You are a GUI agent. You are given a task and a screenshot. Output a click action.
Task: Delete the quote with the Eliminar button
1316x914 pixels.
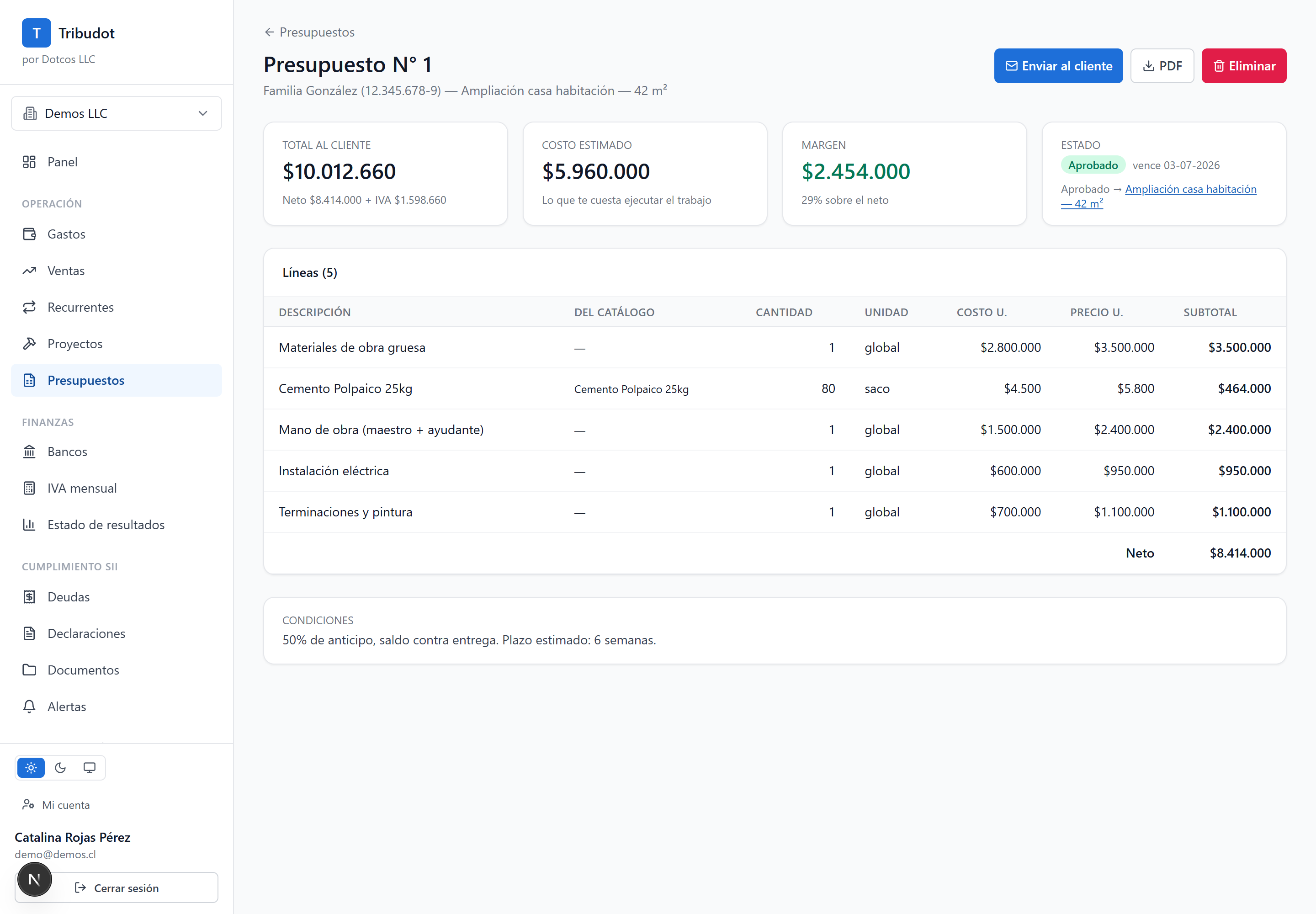(x=1244, y=66)
